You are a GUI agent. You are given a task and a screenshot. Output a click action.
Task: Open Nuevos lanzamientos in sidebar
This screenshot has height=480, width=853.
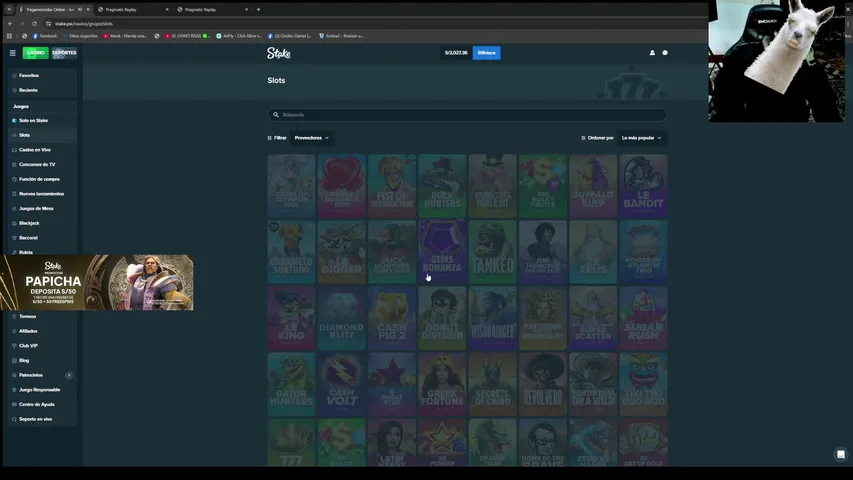[x=42, y=194]
